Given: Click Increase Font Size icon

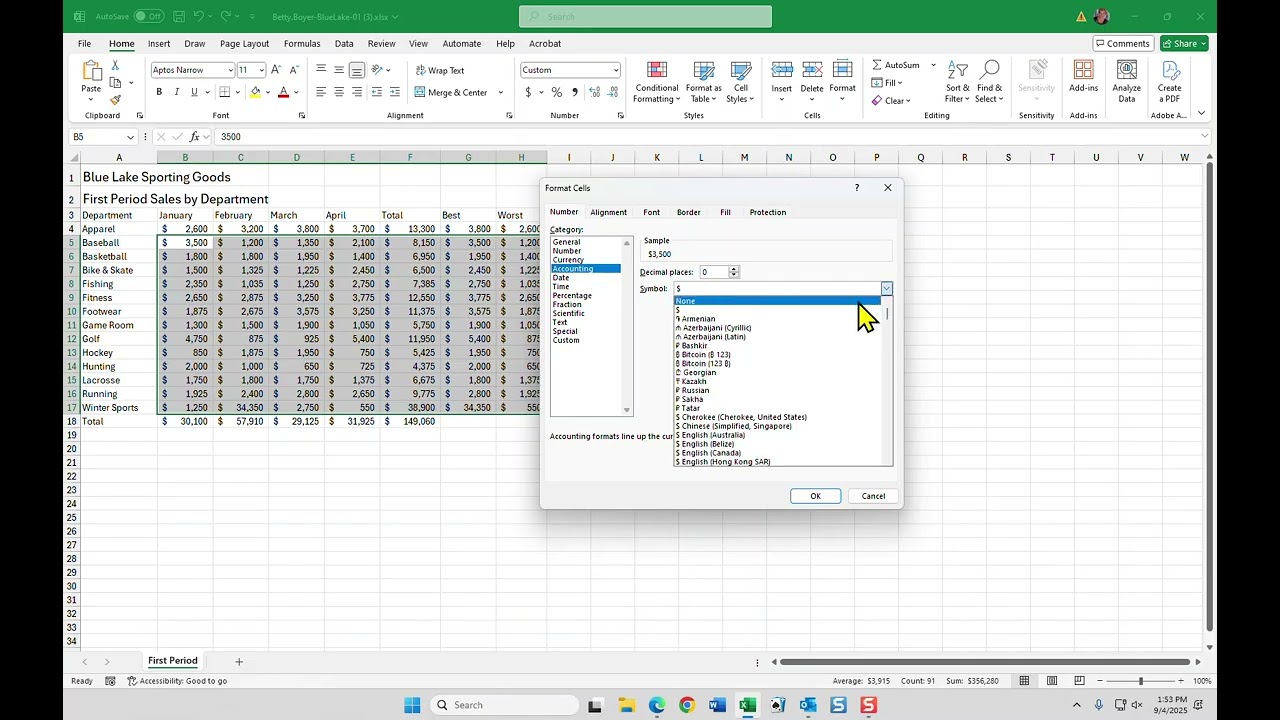Looking at the screenshot, I should coord(276,70).
